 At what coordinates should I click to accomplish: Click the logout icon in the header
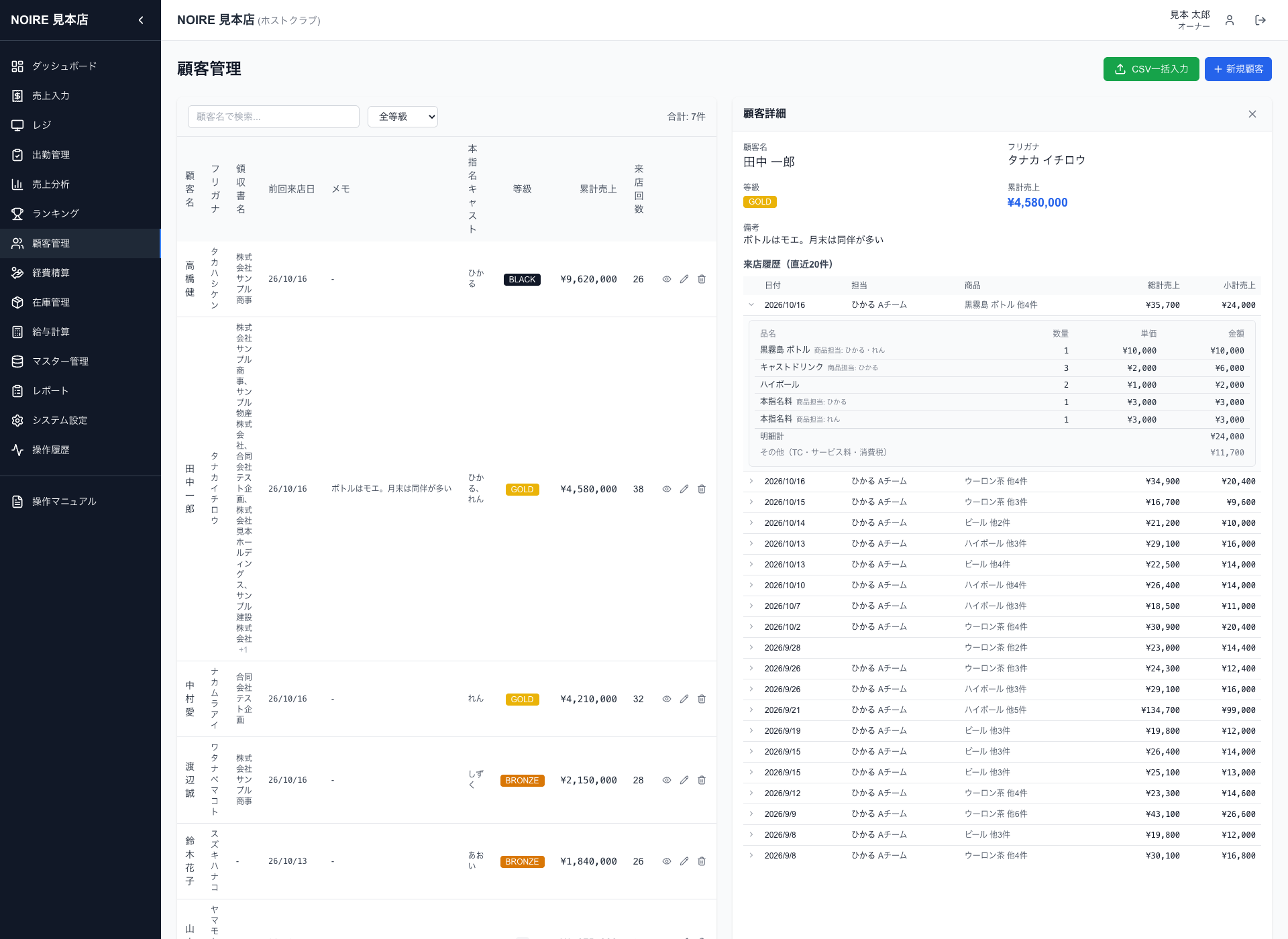tap(1260, 20)
